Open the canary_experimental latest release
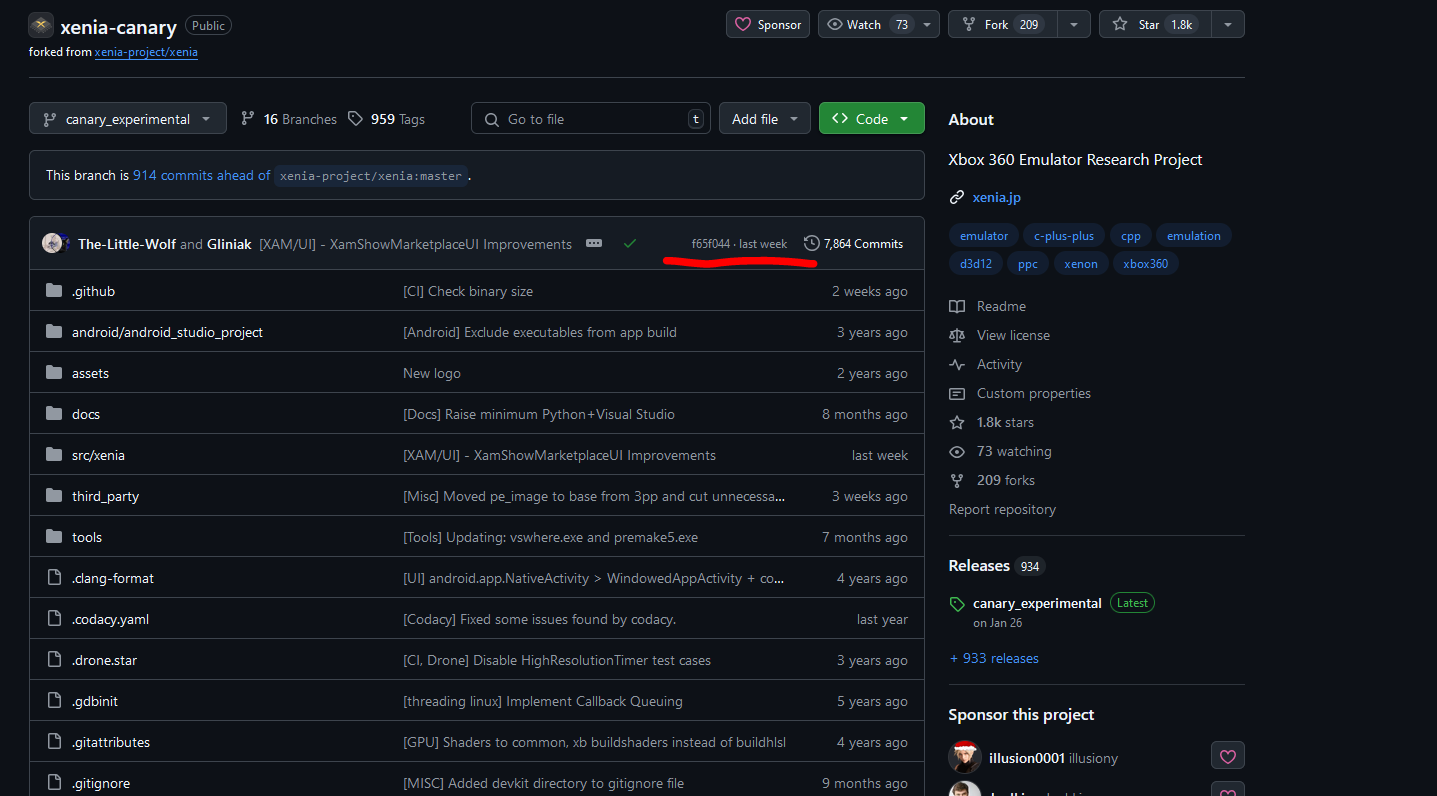This screenshot has height=796, width=1437. click(1037, 603)
